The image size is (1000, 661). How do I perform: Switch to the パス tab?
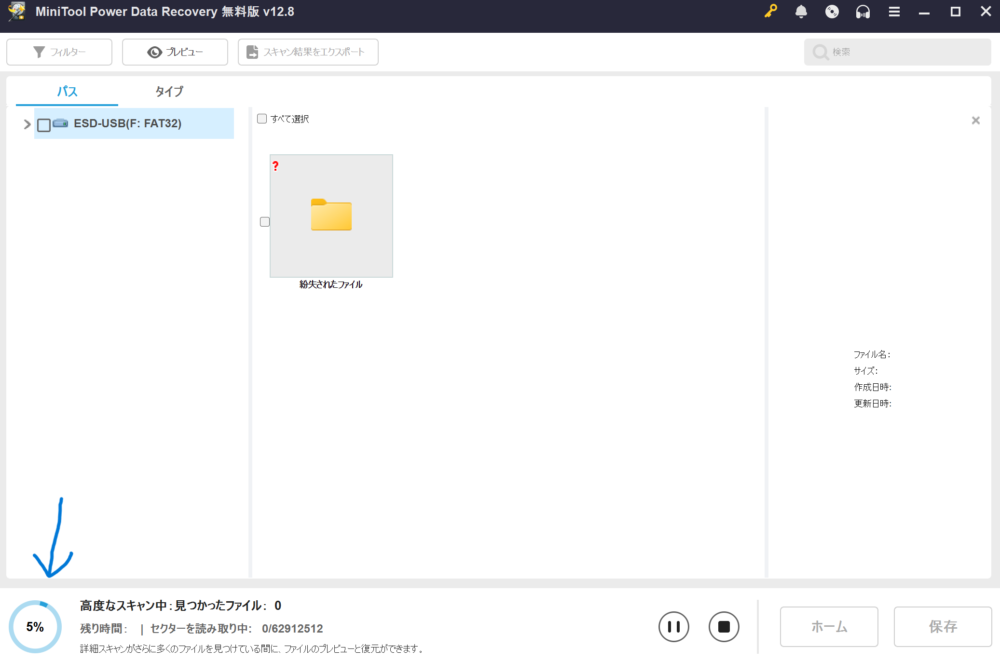pyautogui.click(x=67, y=91)
